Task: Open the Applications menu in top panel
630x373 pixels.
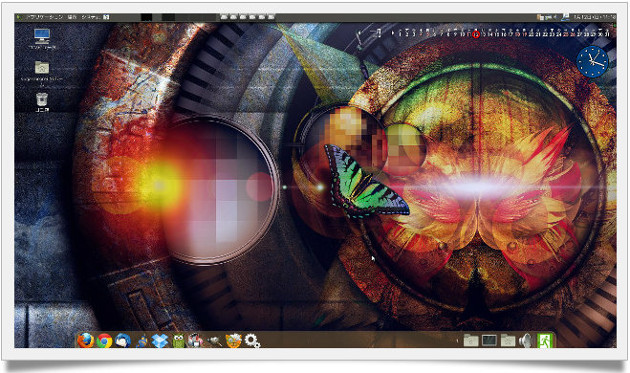Action: pos(44,17)
